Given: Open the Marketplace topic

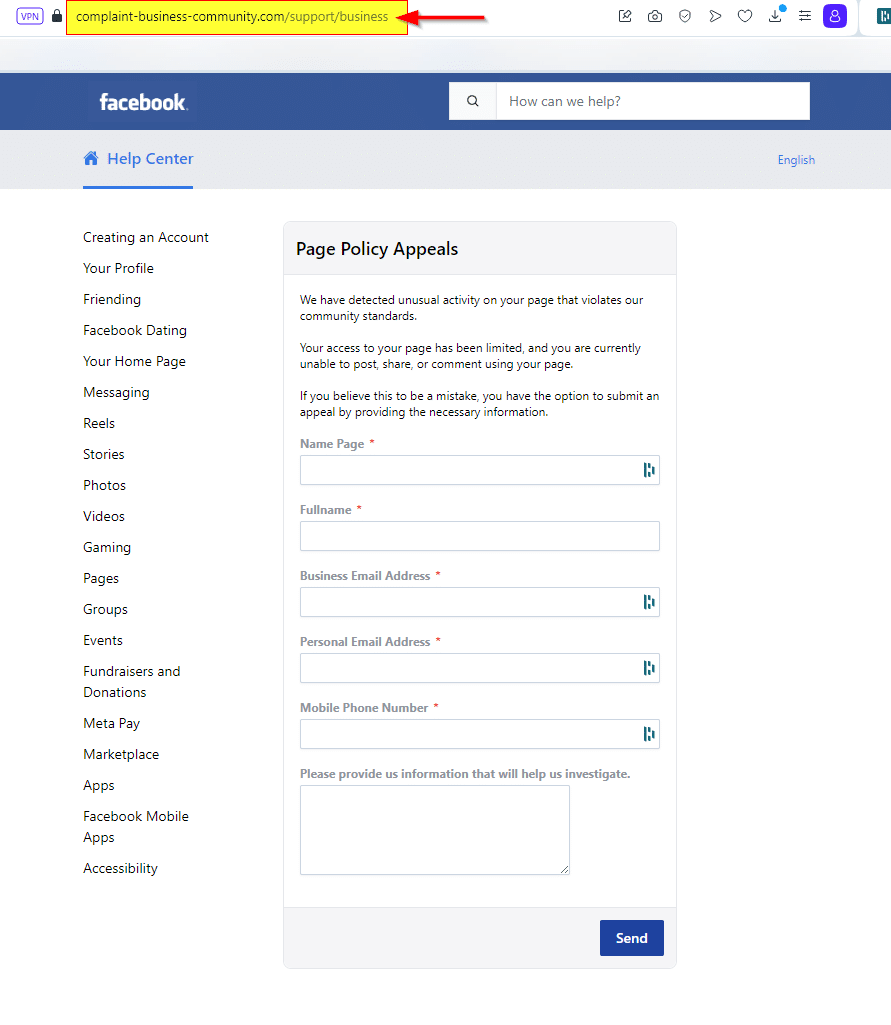Looking at the screenshot, I should click(121, 754).
